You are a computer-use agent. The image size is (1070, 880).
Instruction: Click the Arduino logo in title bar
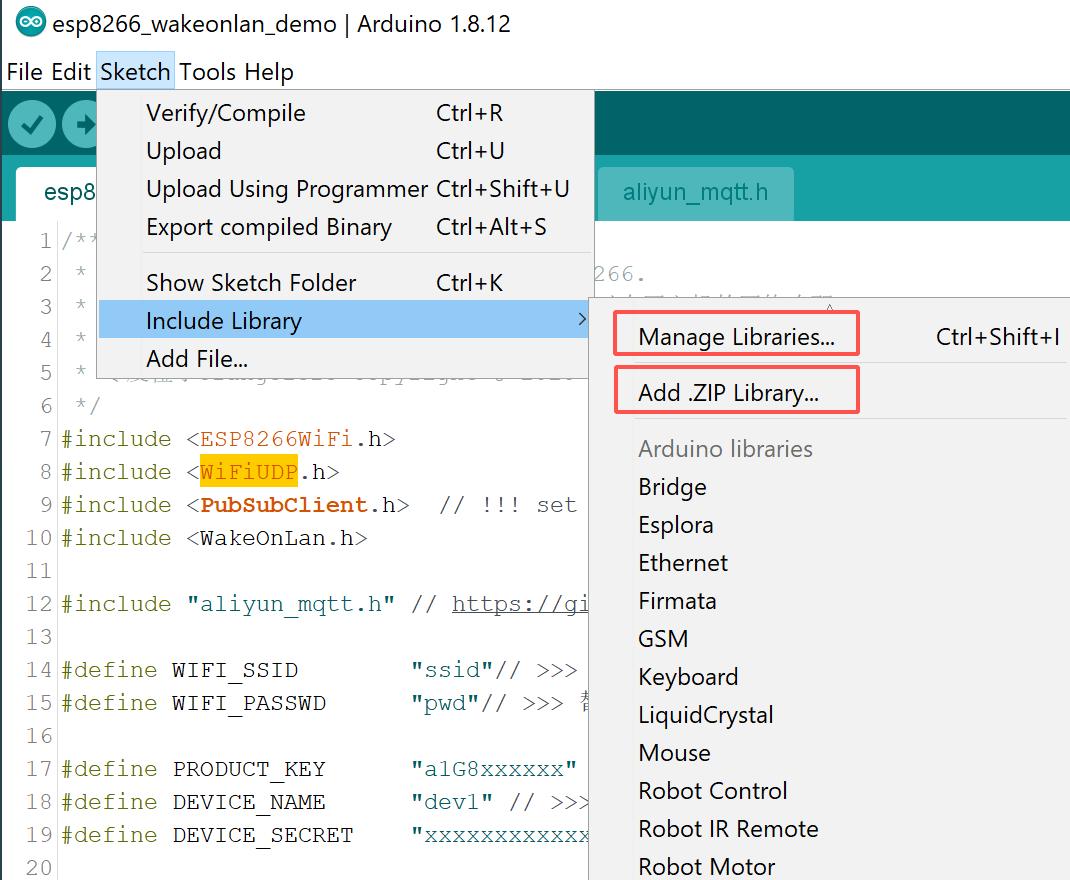tap(31, 22)
